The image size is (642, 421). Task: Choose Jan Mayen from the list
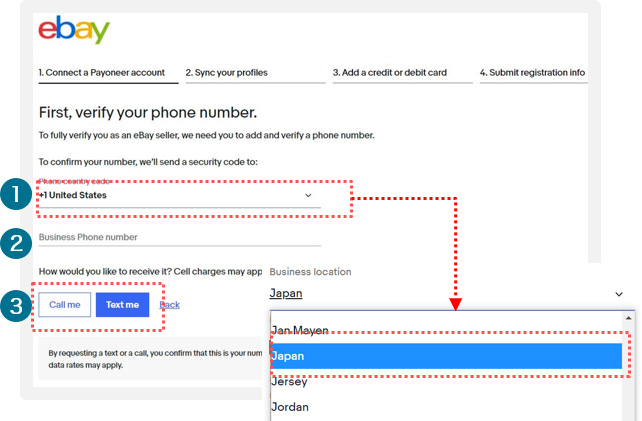[446, 330]
